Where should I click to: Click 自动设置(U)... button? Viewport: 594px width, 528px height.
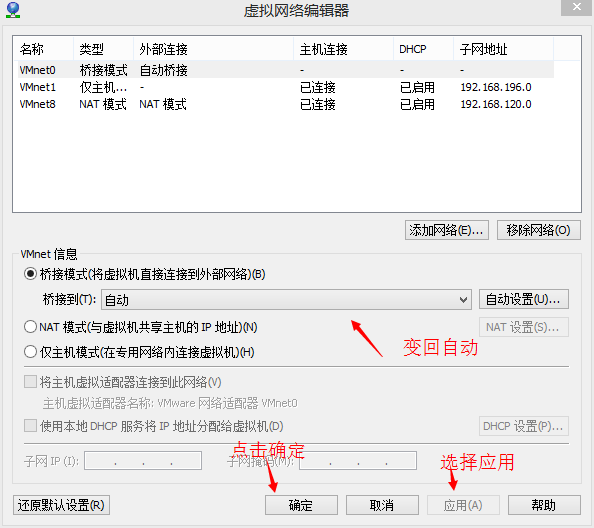point(524,300)
